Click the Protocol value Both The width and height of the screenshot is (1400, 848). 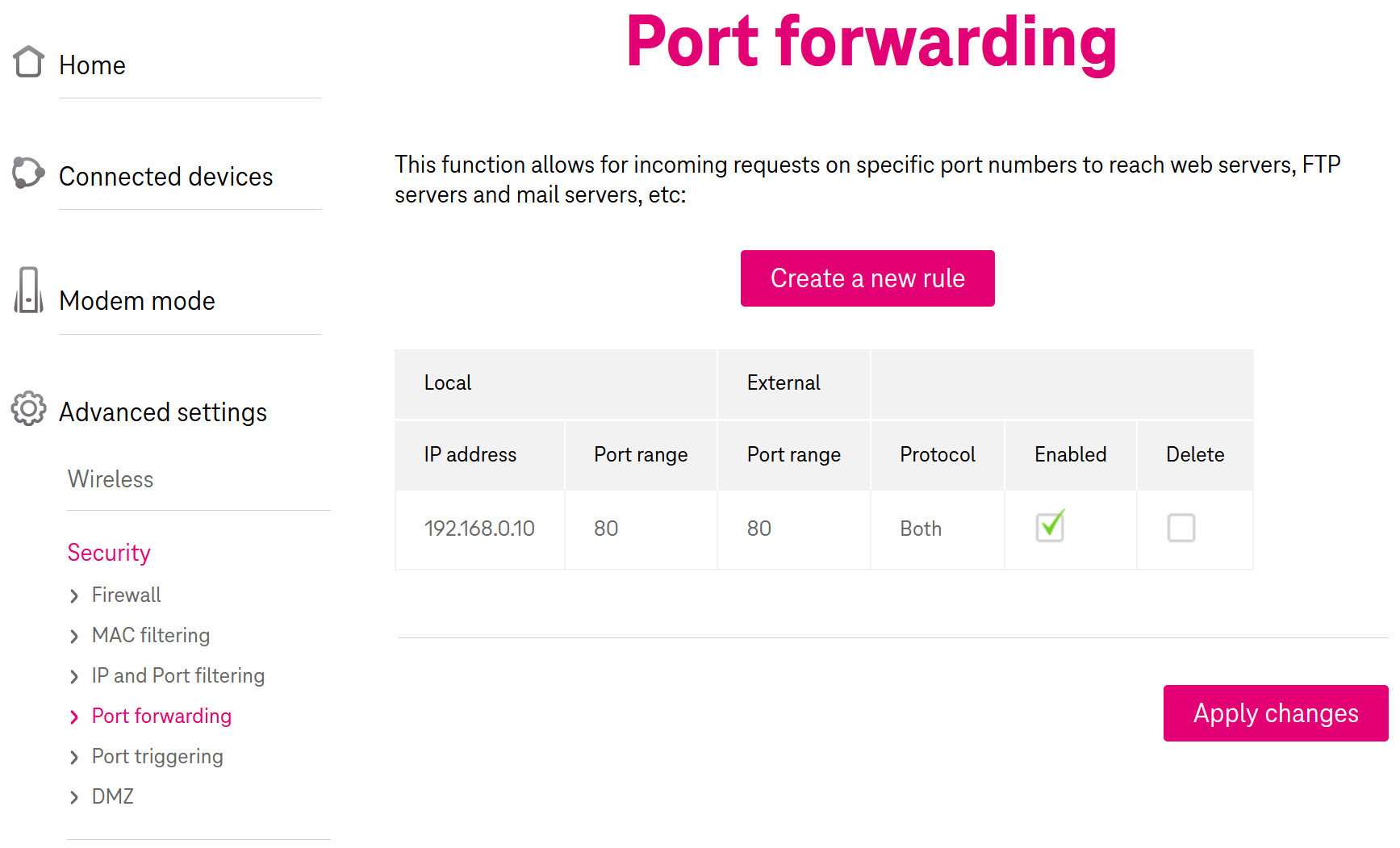(920, 528)
